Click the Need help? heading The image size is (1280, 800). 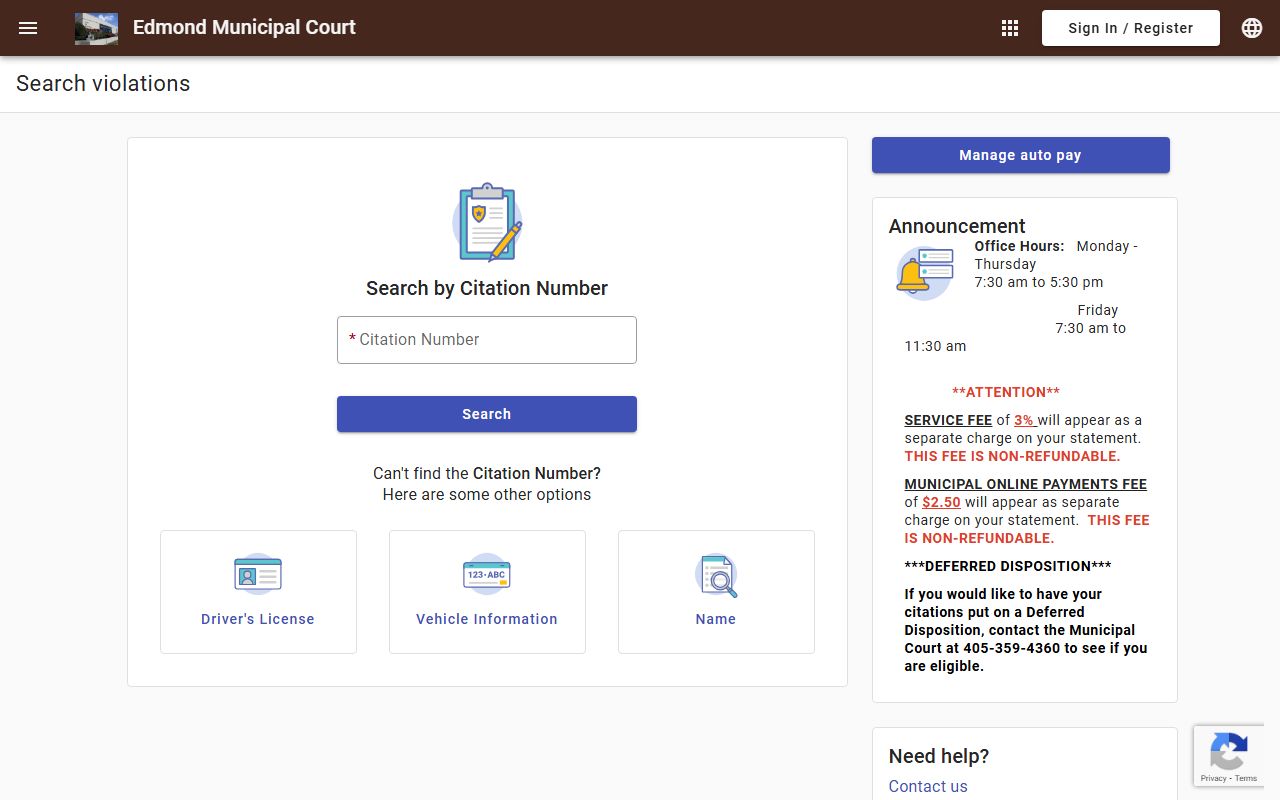[939, 756]
